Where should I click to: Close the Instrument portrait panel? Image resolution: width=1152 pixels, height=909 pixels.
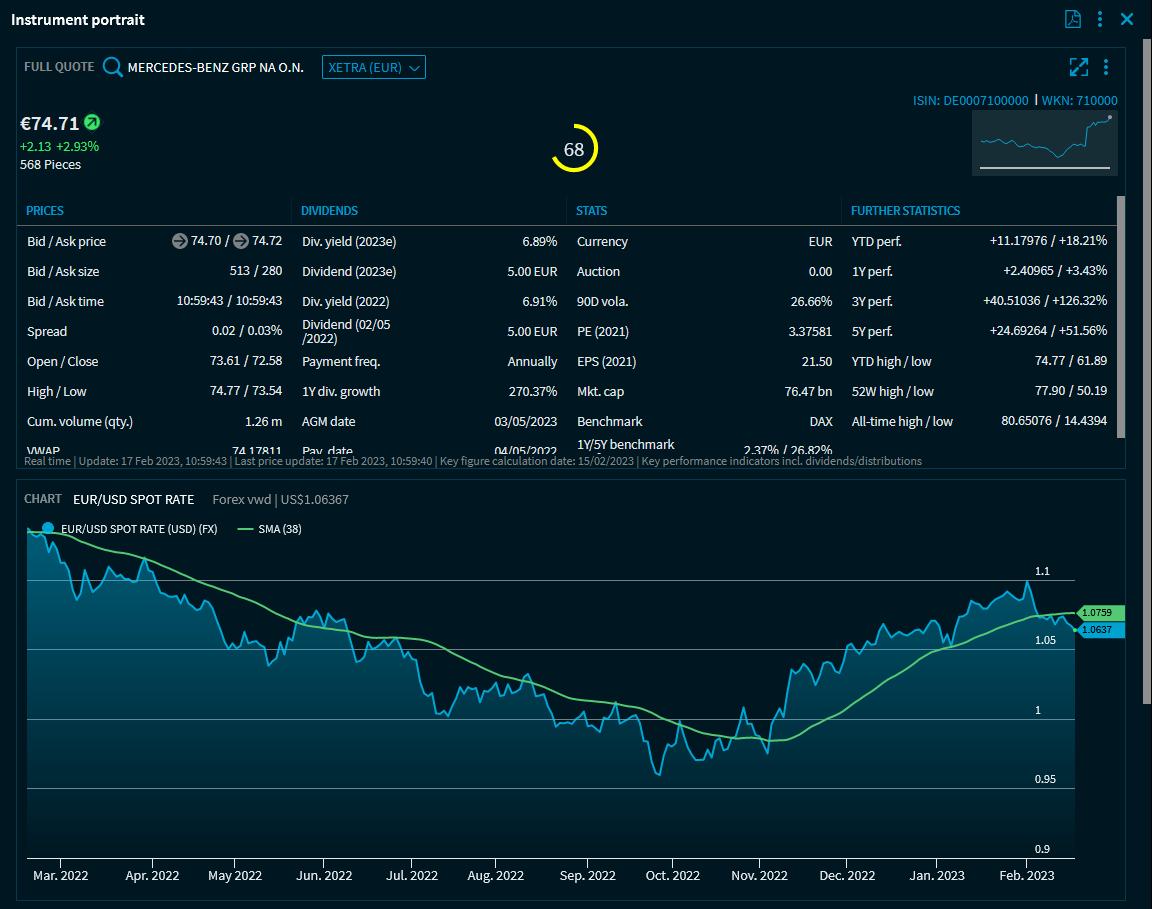coord(1127,19)
